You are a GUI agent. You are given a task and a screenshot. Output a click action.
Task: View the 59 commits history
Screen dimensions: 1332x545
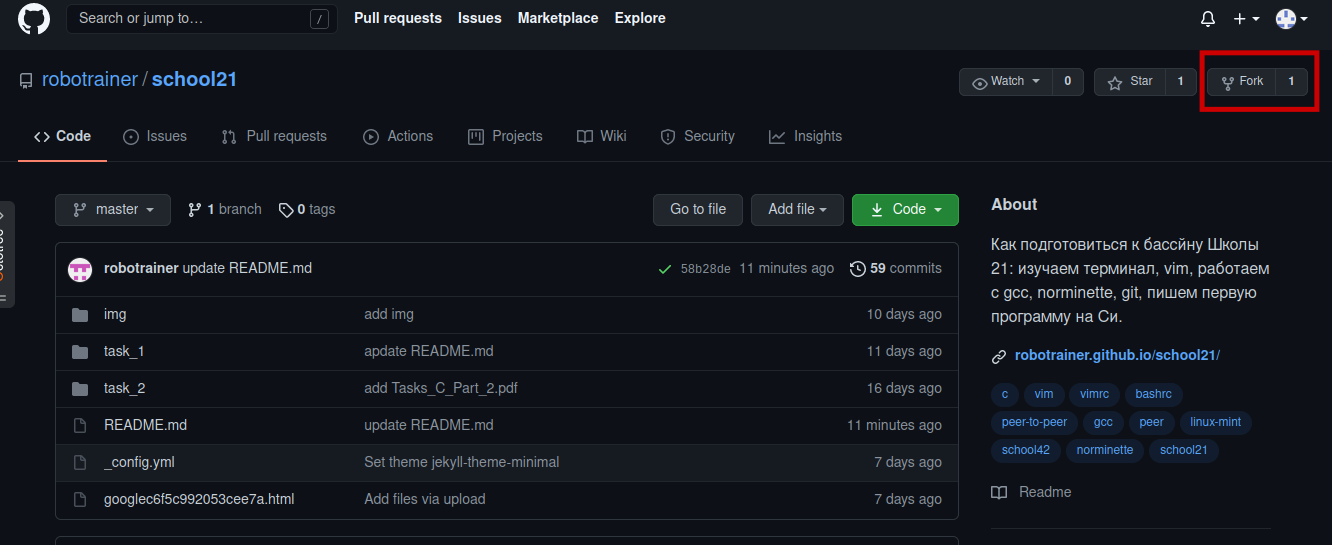click(895, 269)
